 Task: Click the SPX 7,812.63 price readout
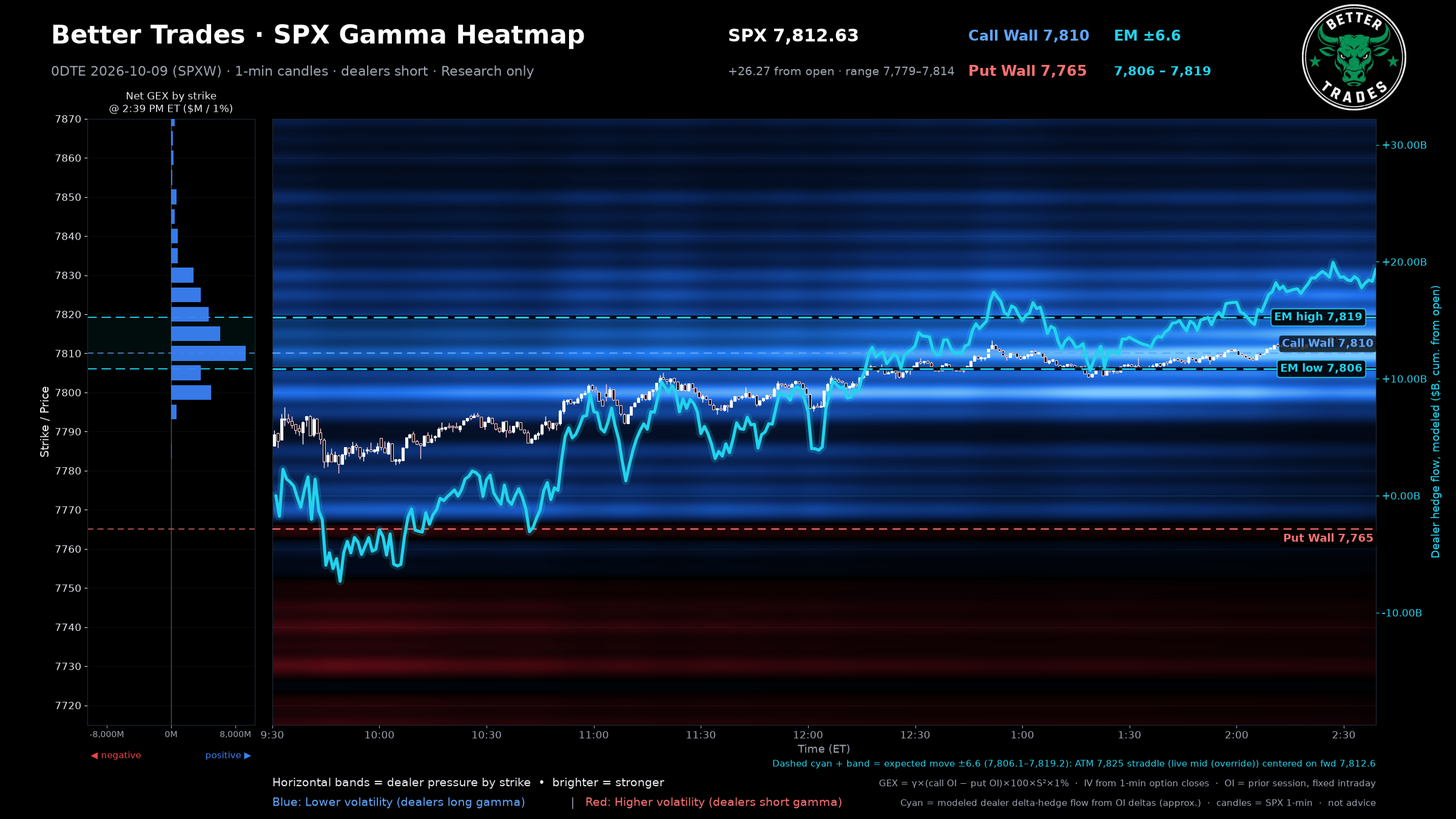point(793,36)
